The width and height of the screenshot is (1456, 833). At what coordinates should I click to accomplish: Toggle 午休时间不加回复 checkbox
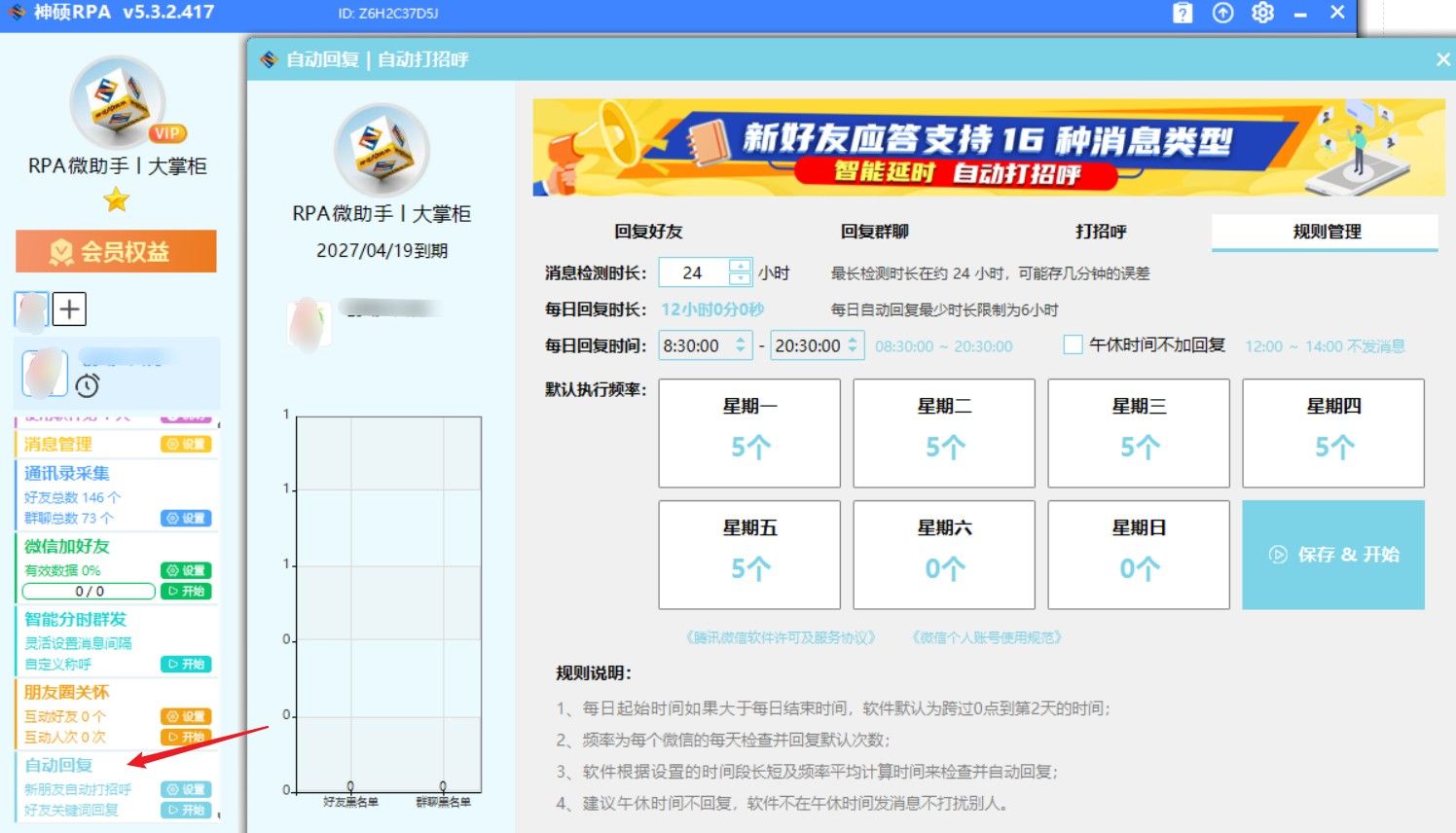point(1073,344)
